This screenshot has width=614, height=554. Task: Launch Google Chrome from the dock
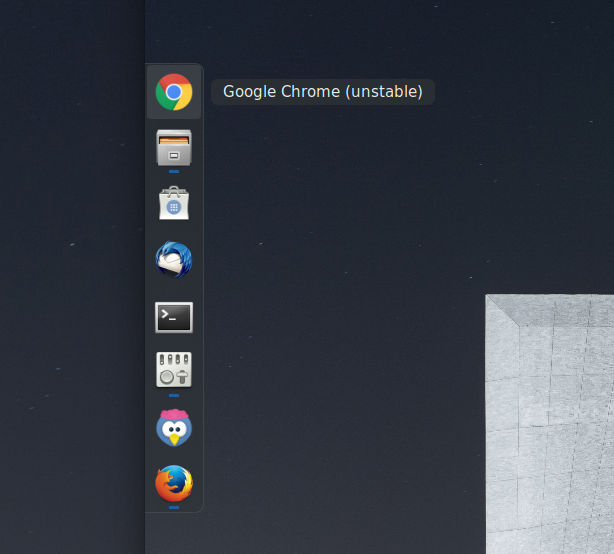174,92
